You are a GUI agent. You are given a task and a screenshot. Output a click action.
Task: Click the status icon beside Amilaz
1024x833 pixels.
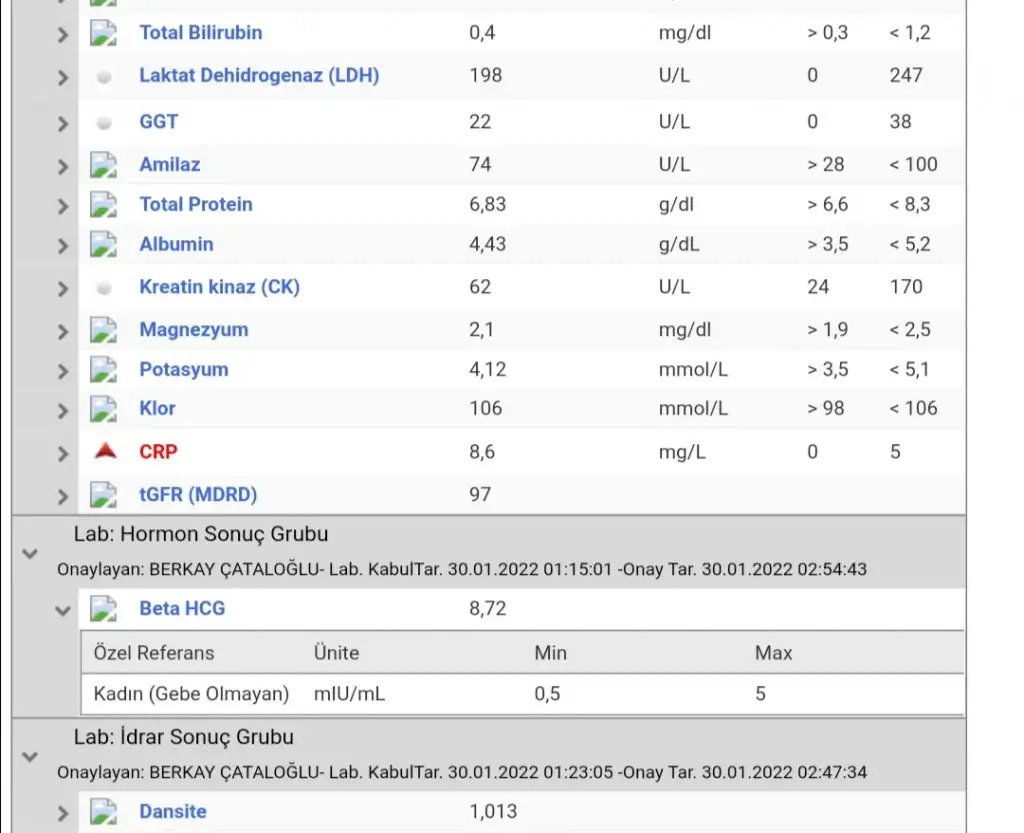[105, 165]
